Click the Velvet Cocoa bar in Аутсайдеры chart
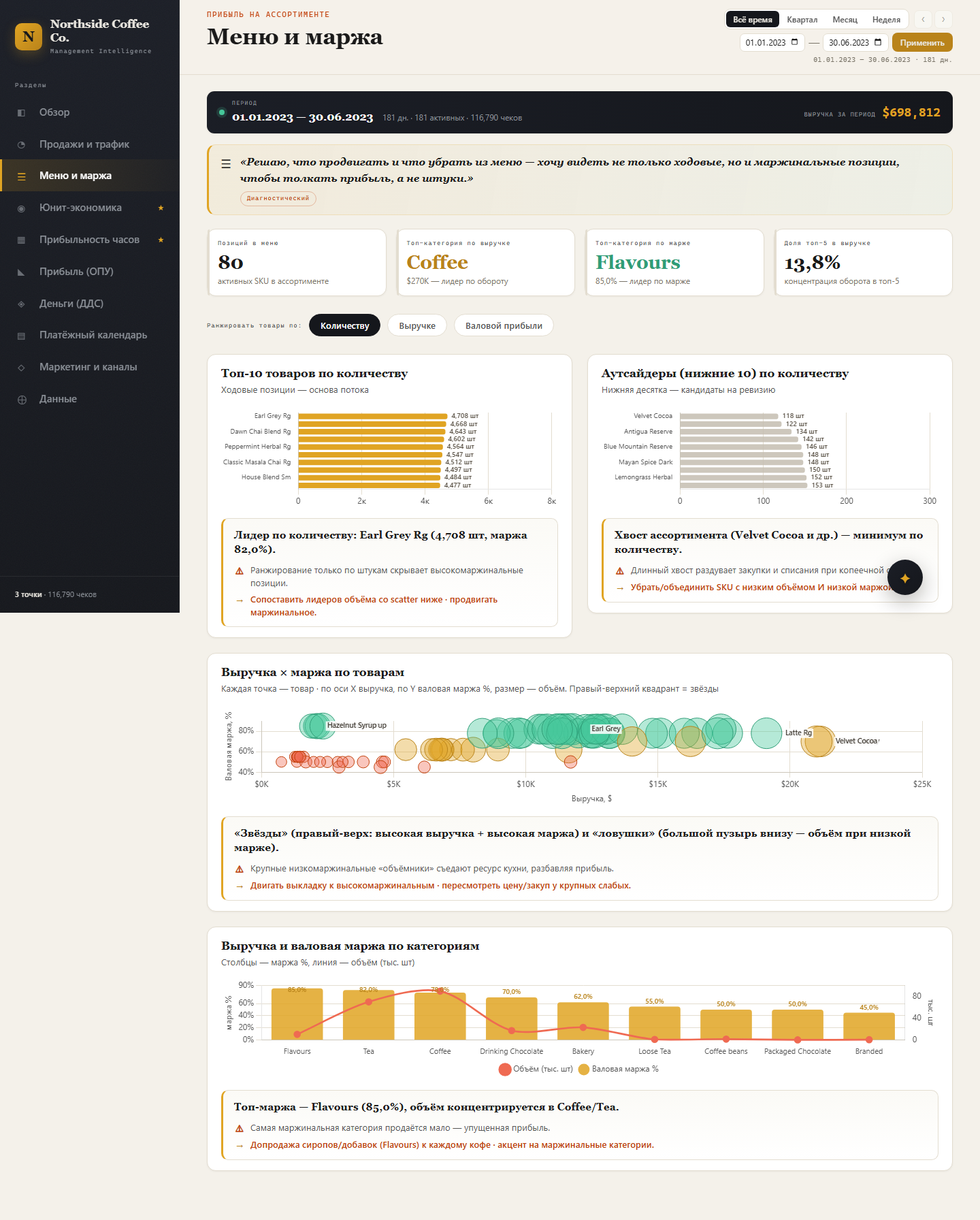This screenshot has height=1220, width=980. 729,416
